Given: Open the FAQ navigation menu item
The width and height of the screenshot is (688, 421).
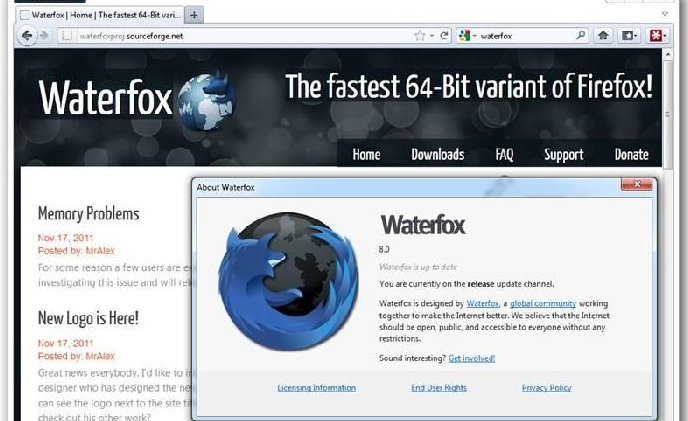Looking at the screenshot, I should (504, 155).
